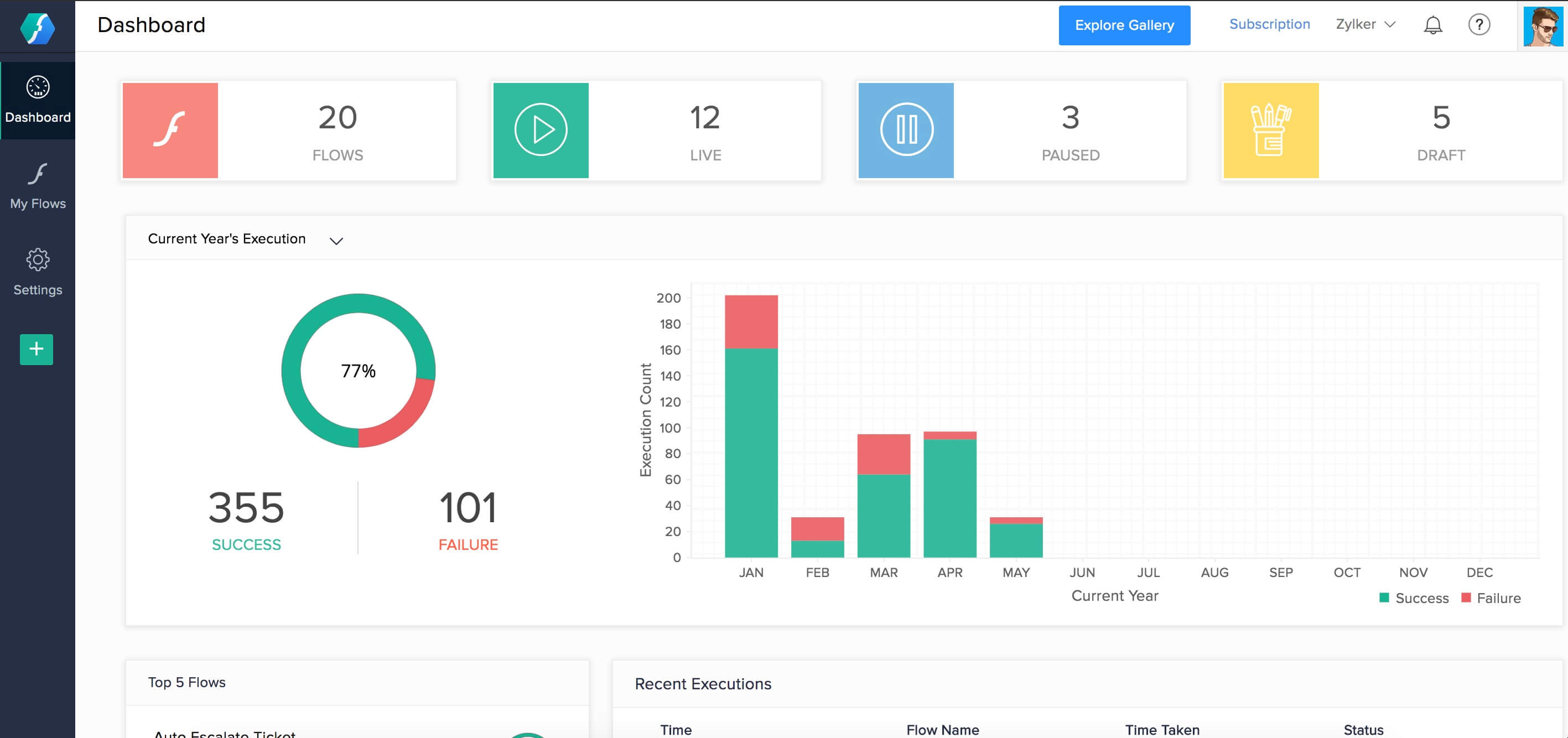1568x738 pixels.
Task: Click the Subscription link
Action: pos(1270,25)
